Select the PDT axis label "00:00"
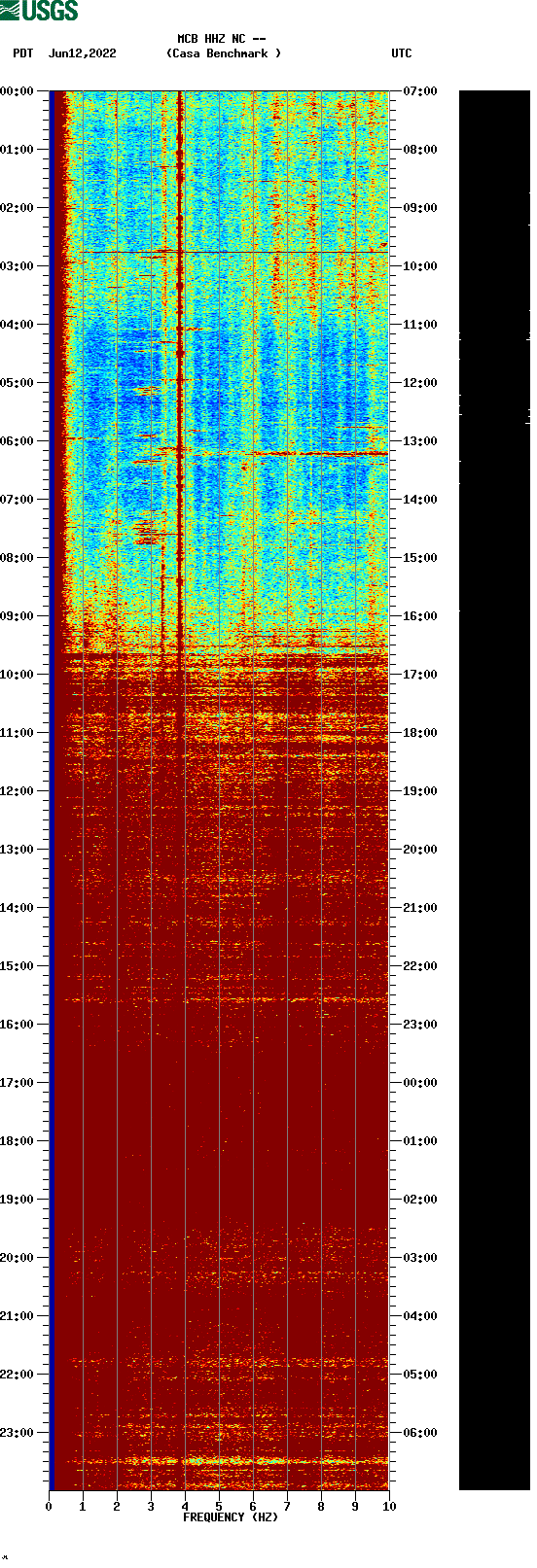The height and width of the screenshot is (1568, 537). 18,91
